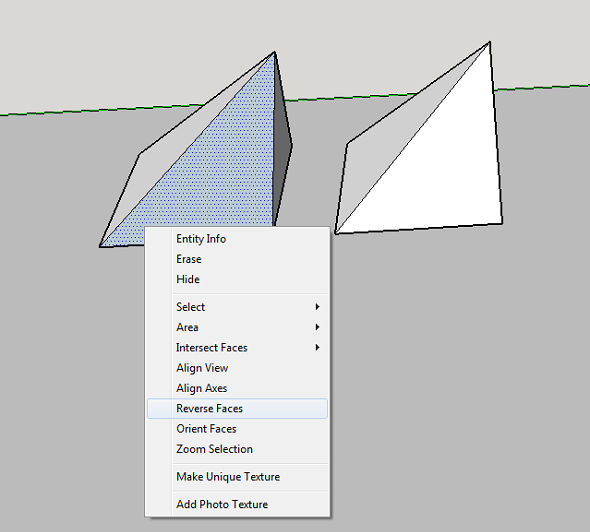Open the Area submenu
The image size is (590, 532).
[237, 327]
